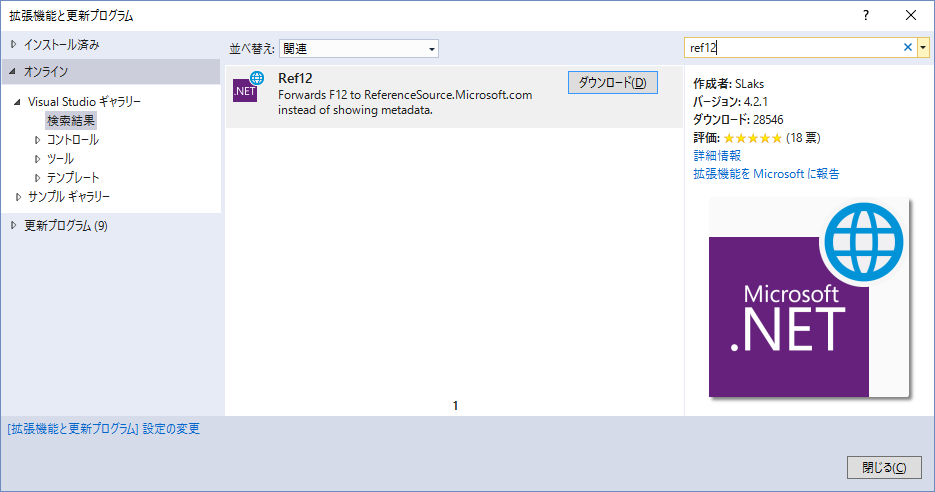Close the 拡張機能と更新プログラム dialog
Screen dimensions: 935x492
pos(911,16)
